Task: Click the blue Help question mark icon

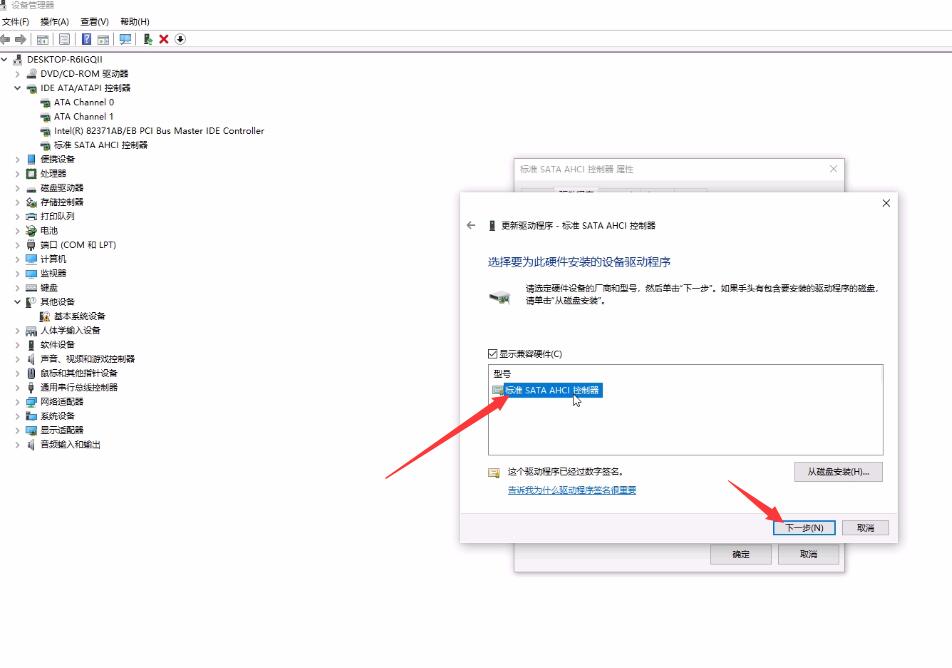Action: pyautogui.click(x=86, y=39)
